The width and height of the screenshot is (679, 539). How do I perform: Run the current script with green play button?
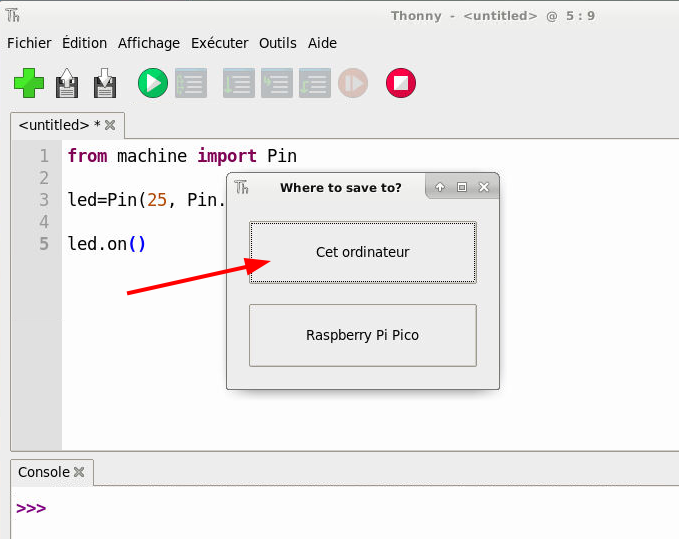click(153, 83)
